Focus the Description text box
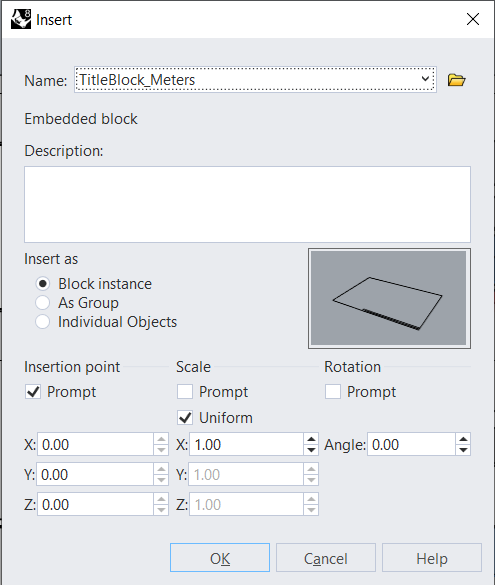 247,204
